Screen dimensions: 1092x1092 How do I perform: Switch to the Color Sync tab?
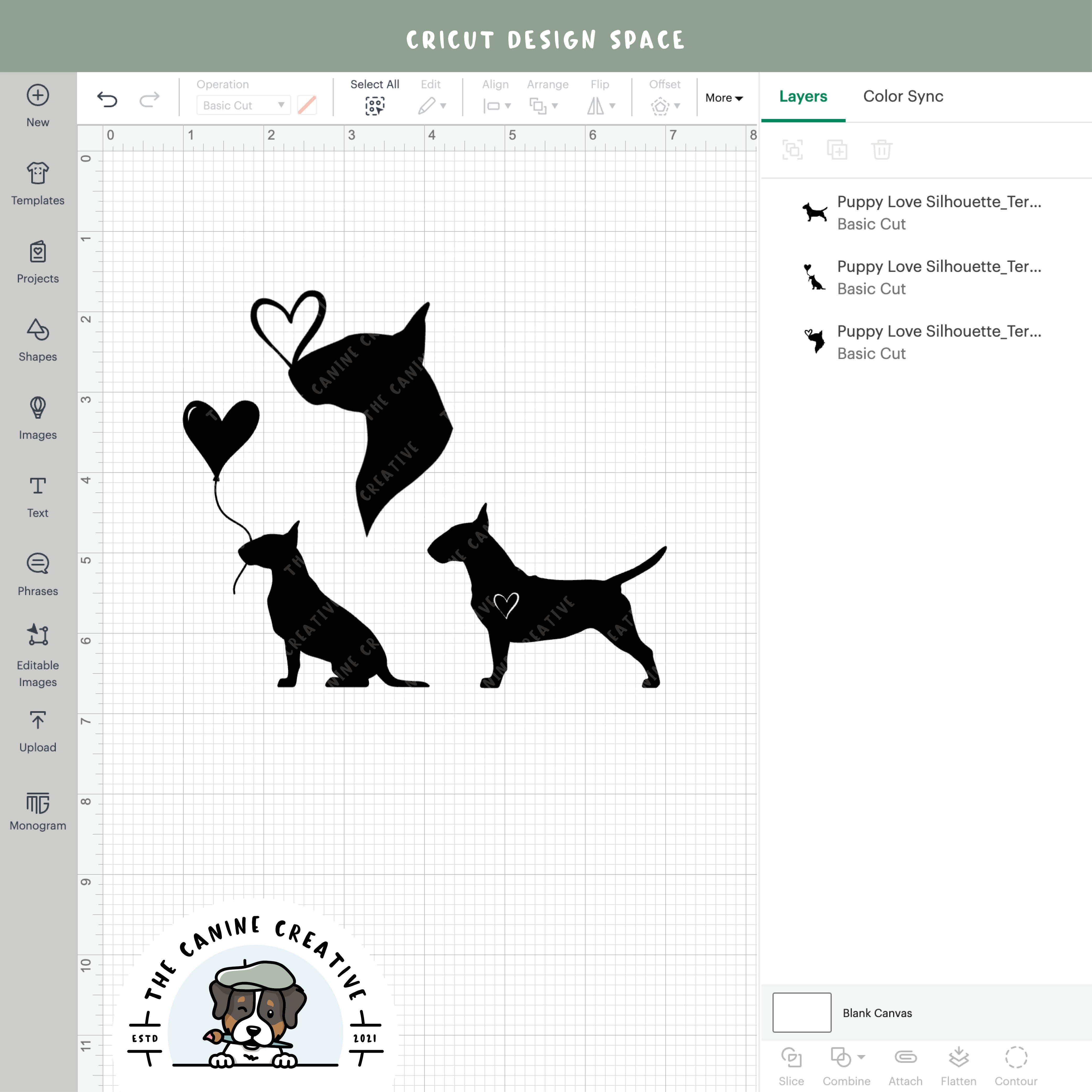(x=903, y=97)
